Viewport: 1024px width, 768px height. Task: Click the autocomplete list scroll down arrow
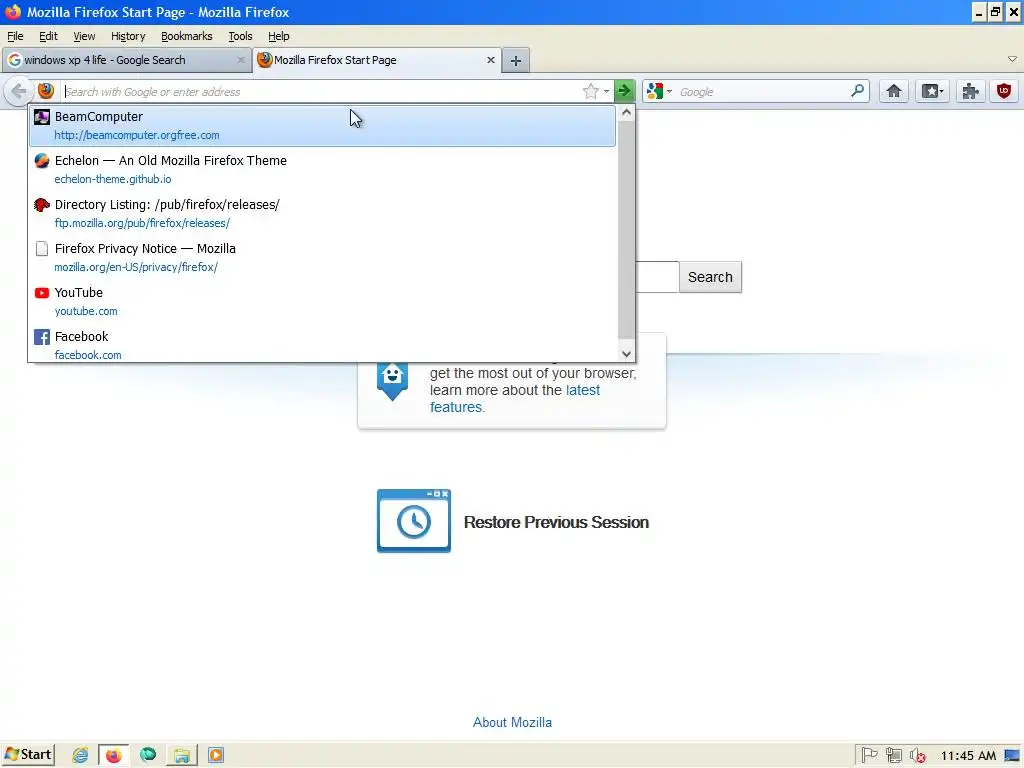point(626,353)
